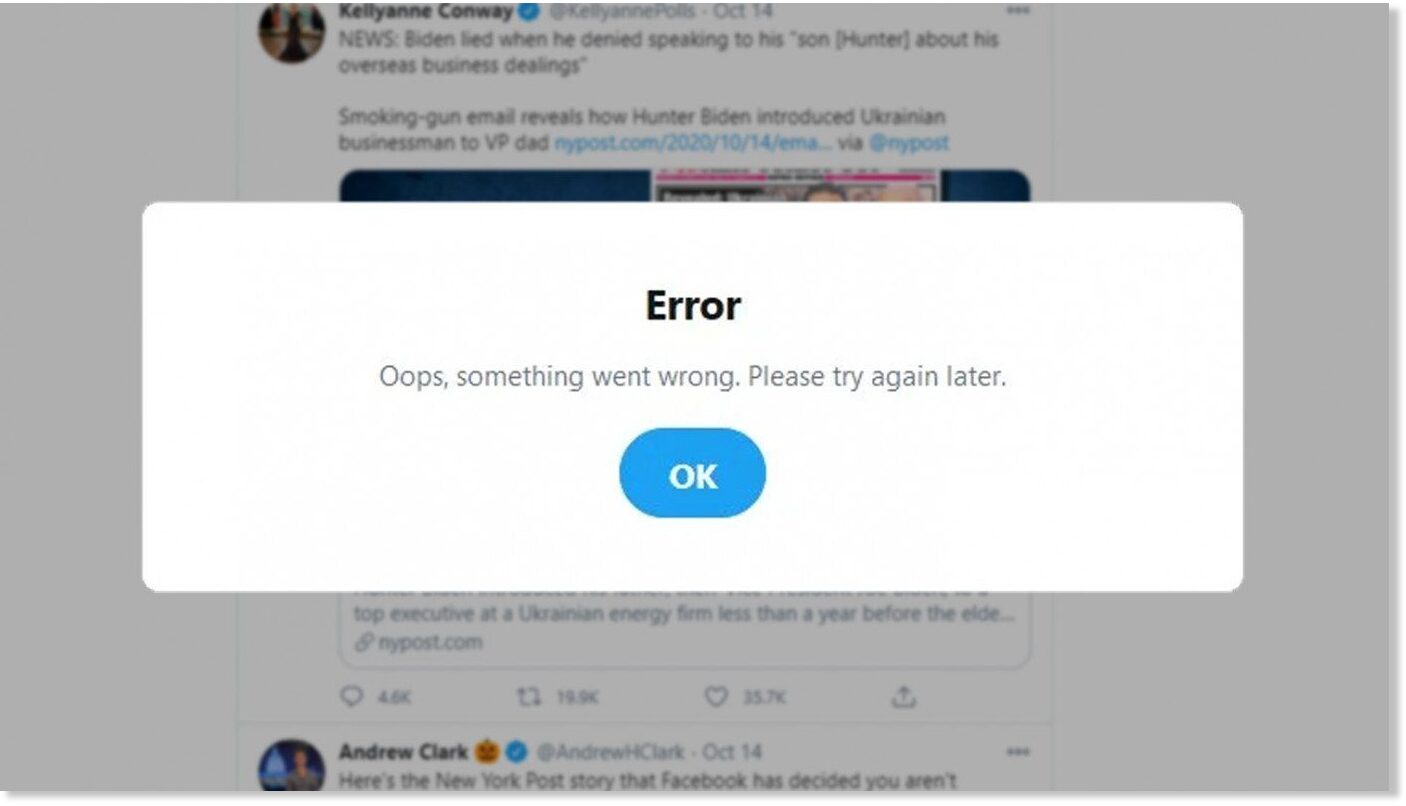Click Andrew Clark's verified badge
Viewport: 1406px width, 806px height.
coord(516,751)
